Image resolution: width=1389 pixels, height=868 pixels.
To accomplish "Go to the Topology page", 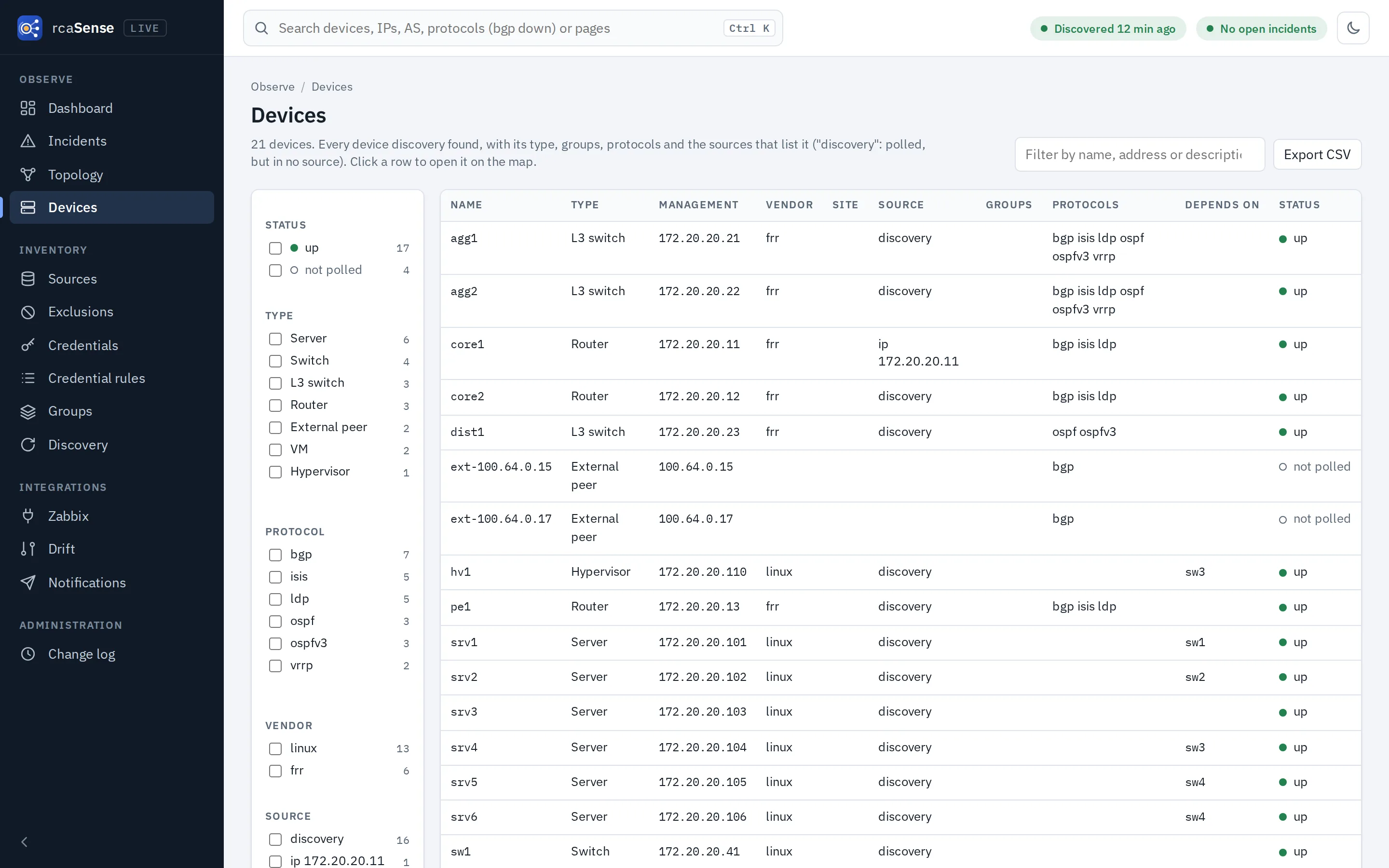I will 112,175.
